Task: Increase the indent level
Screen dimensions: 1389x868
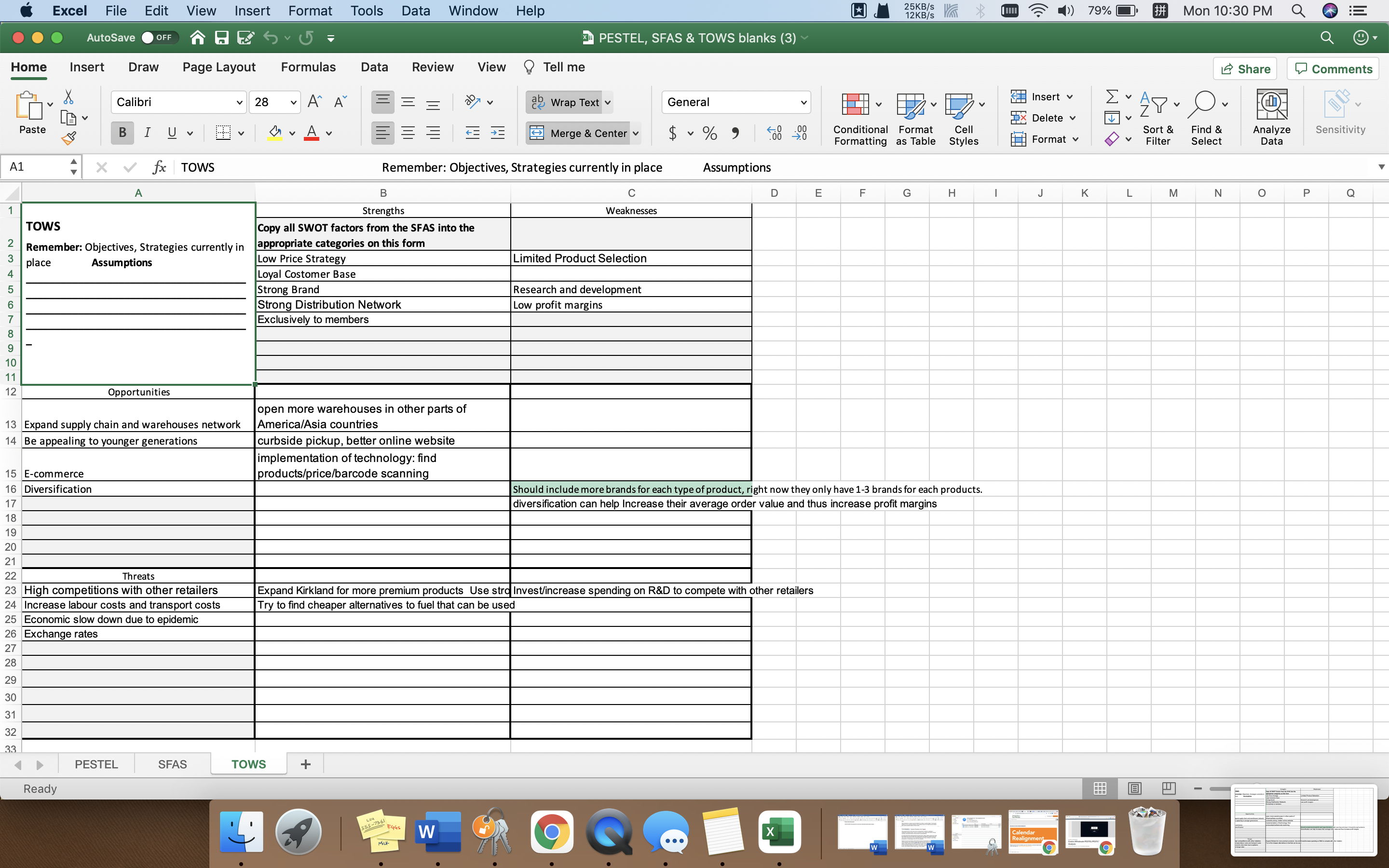Action: click(x=498, y=133)
